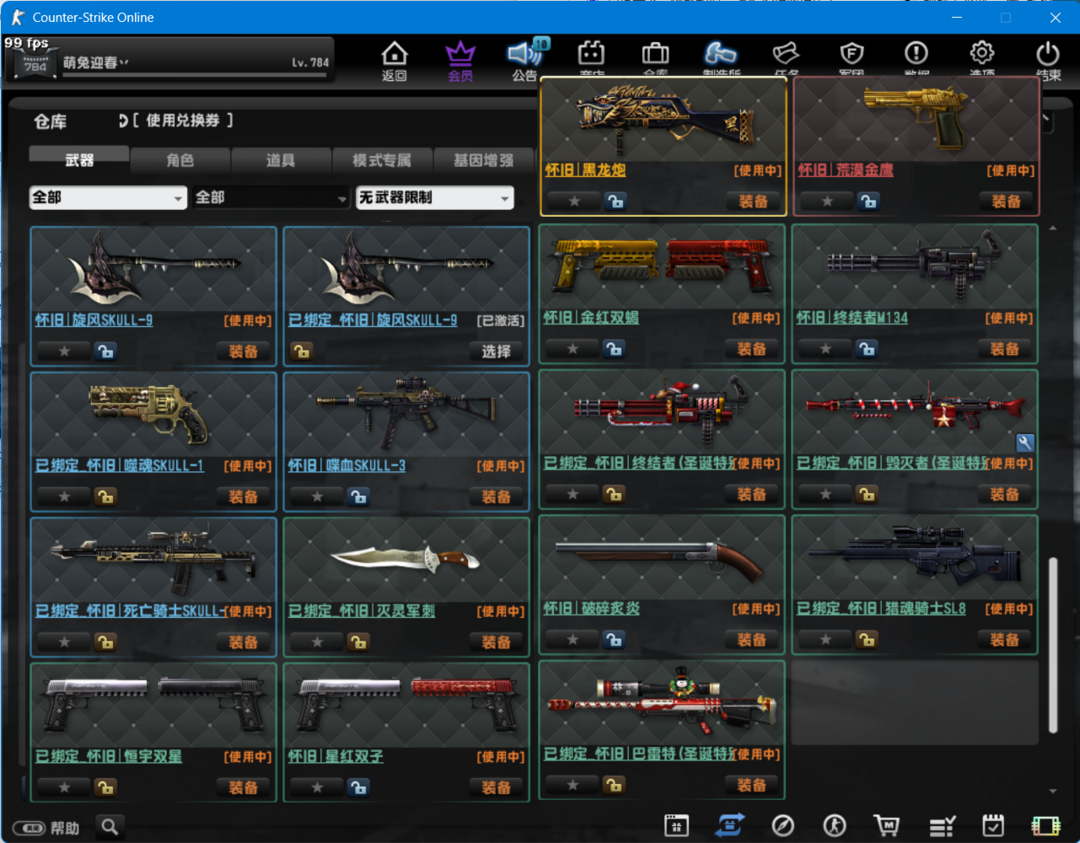Screen dimensions: 1080x843
Task: Click the exclamation mark report icon
Action: (x=916, y=53)
